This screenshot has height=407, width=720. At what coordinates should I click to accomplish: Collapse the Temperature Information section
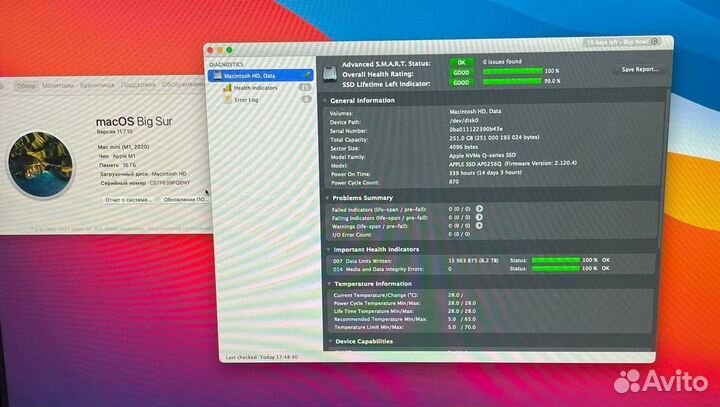pos(329,283)
